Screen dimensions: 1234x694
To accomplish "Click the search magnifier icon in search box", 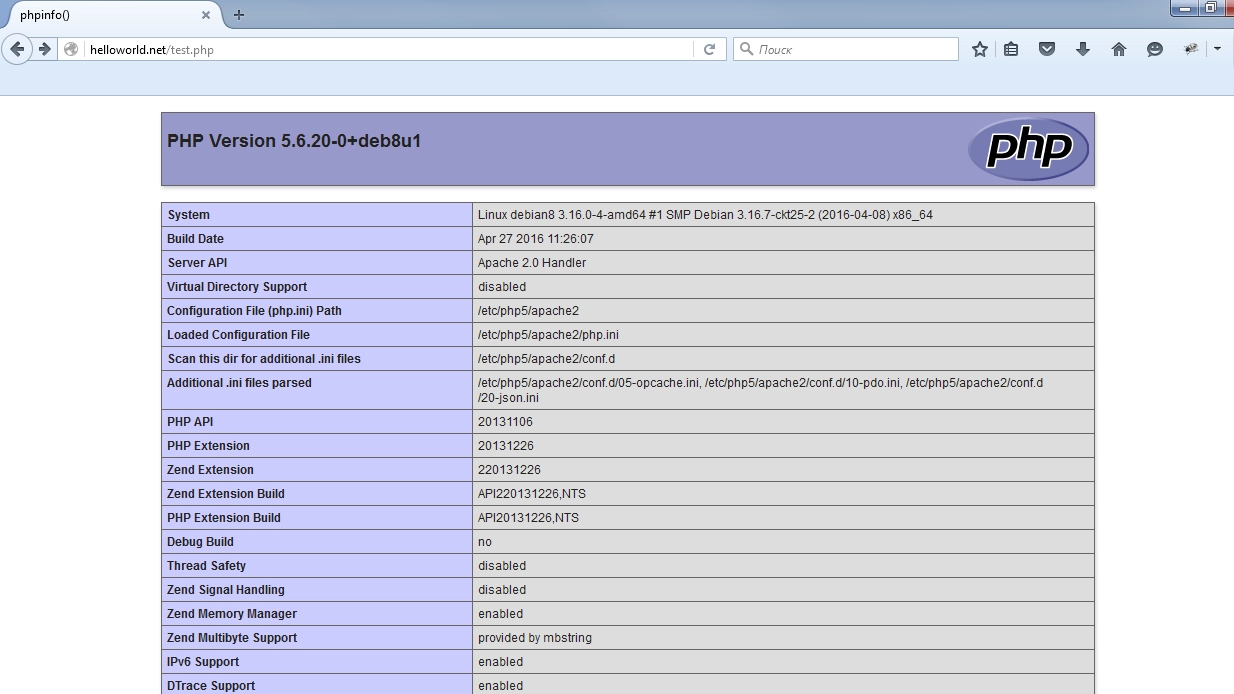I will (x=746, y=49).
